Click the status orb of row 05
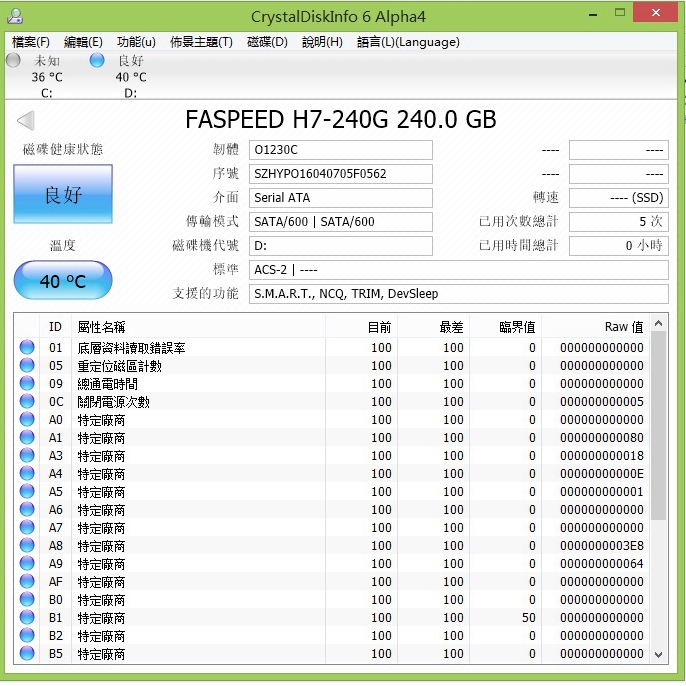Image resolution: width=686 pixels, height=686 pixels. pos(27,365)
